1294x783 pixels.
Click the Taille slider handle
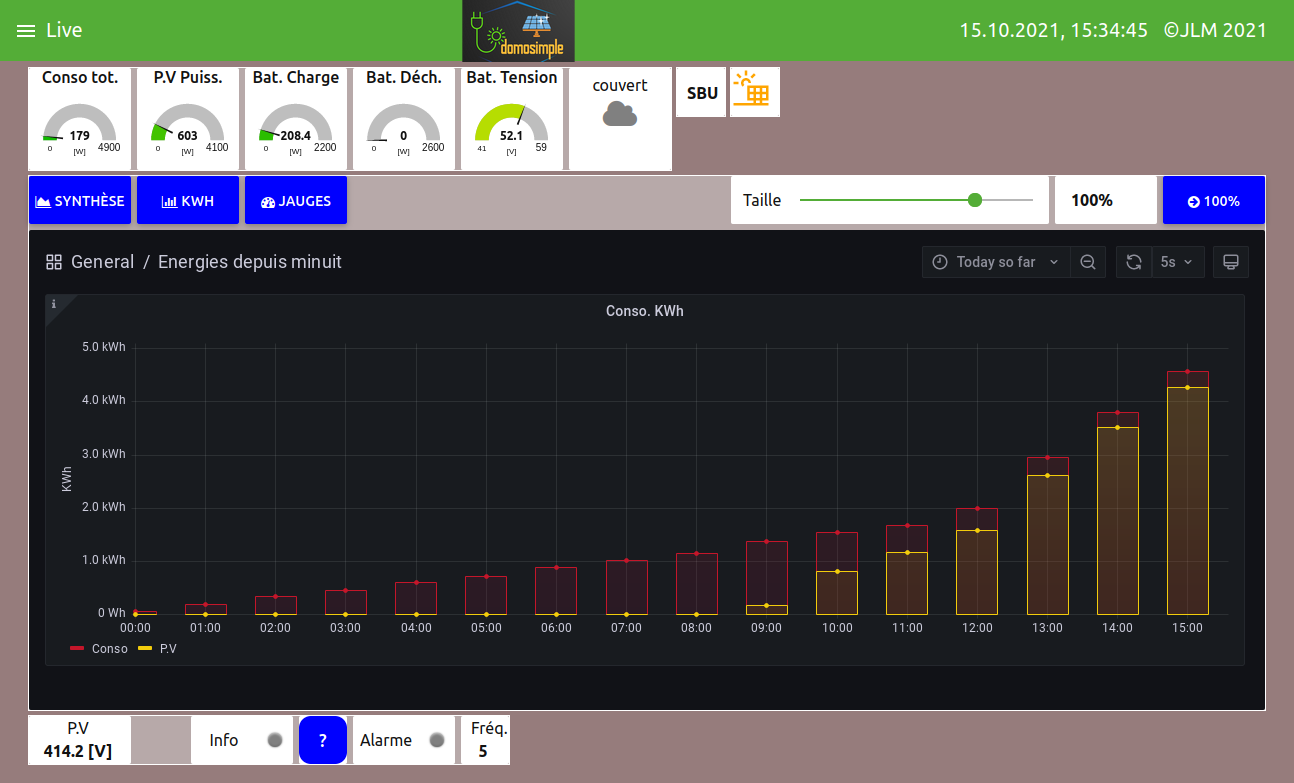[x=975, y=200]
